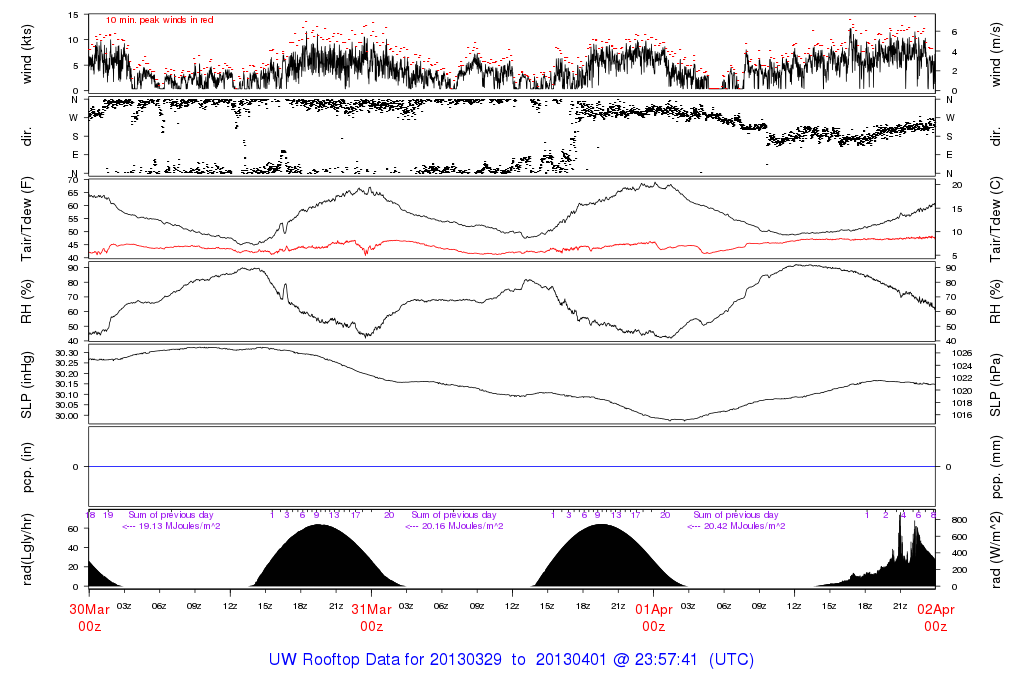Select the 01Apr 00z date label
Viewport: 1024px width, 700px height.
coord(653,617)
